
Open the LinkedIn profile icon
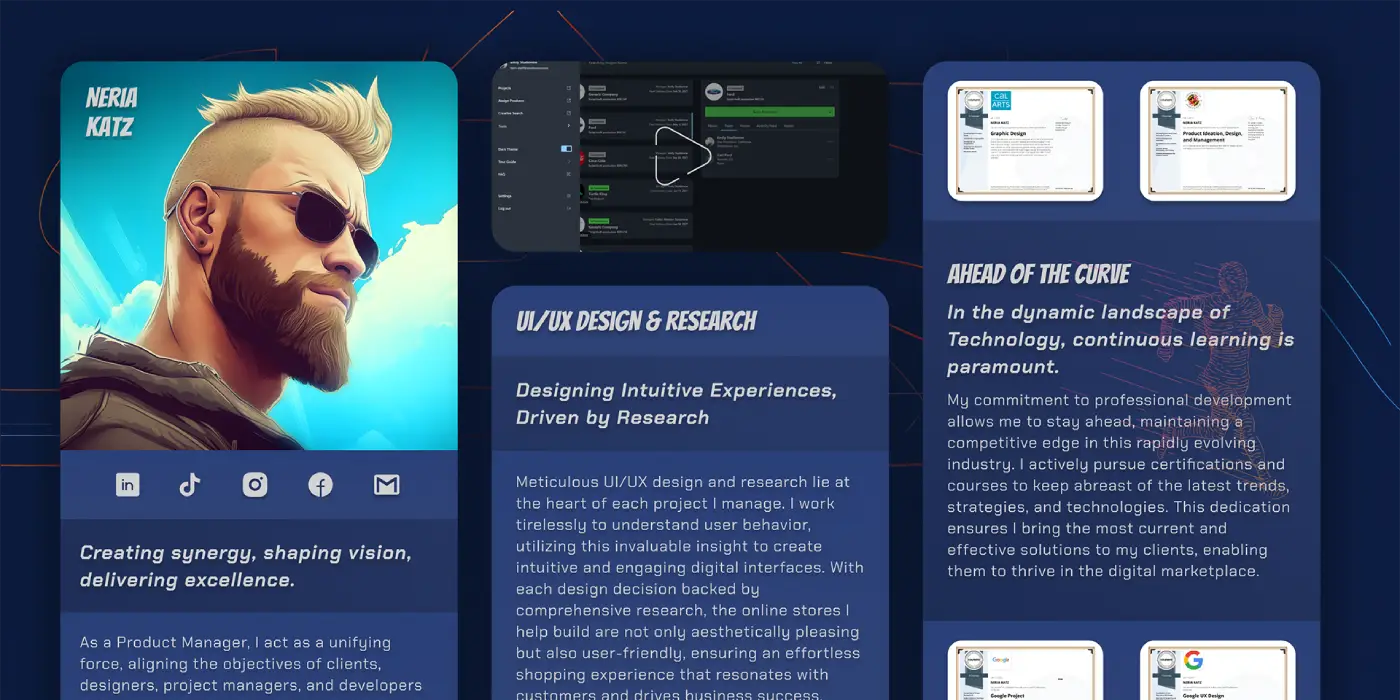point(127,485)
